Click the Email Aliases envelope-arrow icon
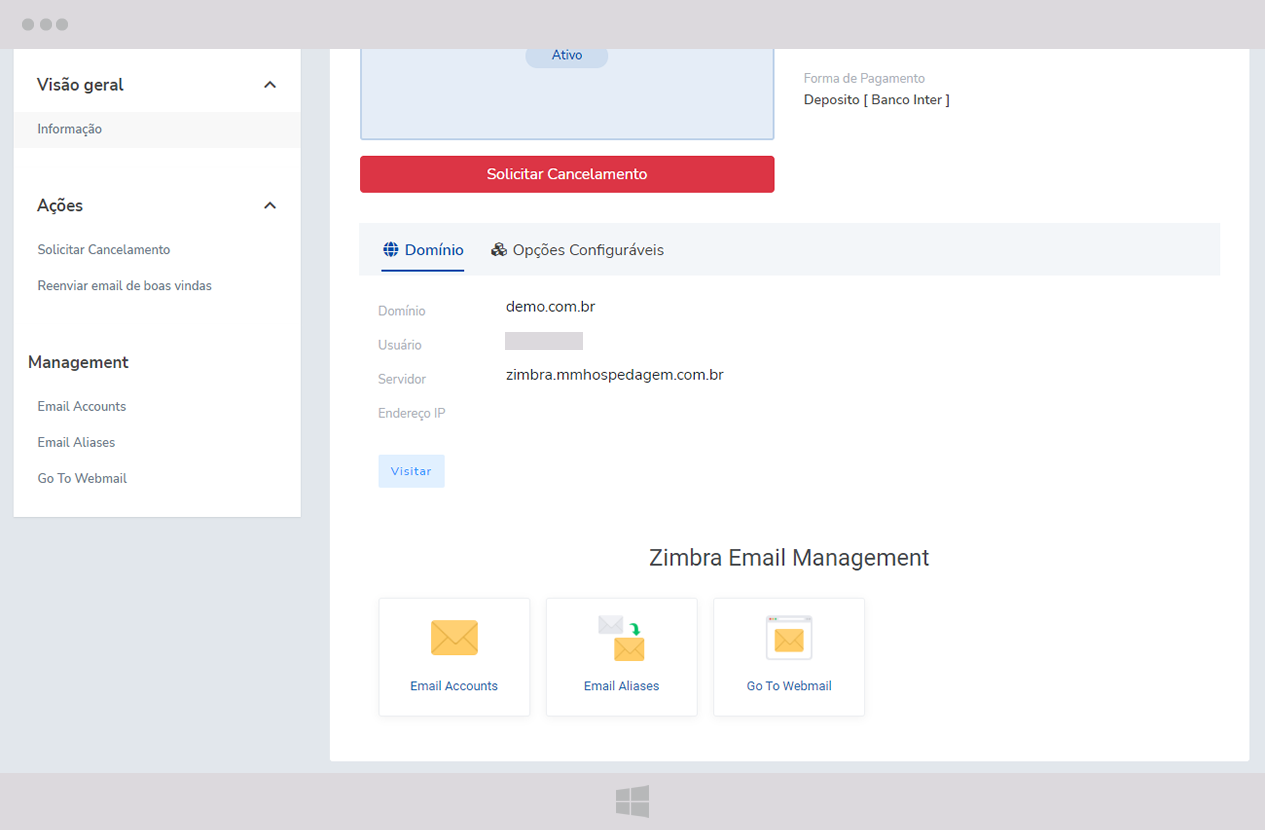The width and height of the screenshot is (1265, 830). [621, 638]
